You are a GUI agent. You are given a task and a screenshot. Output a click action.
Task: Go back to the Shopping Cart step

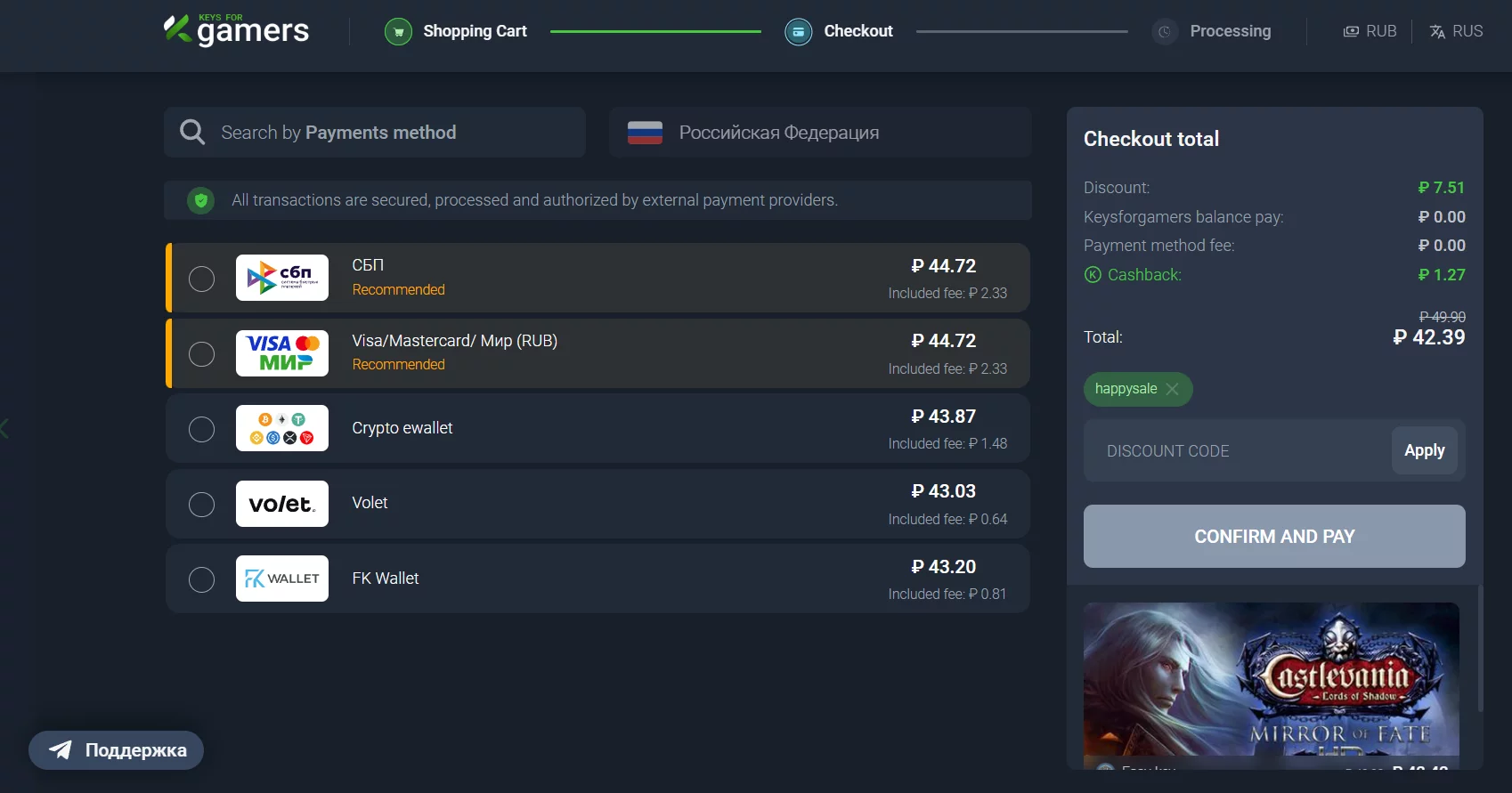coord(474,31)
